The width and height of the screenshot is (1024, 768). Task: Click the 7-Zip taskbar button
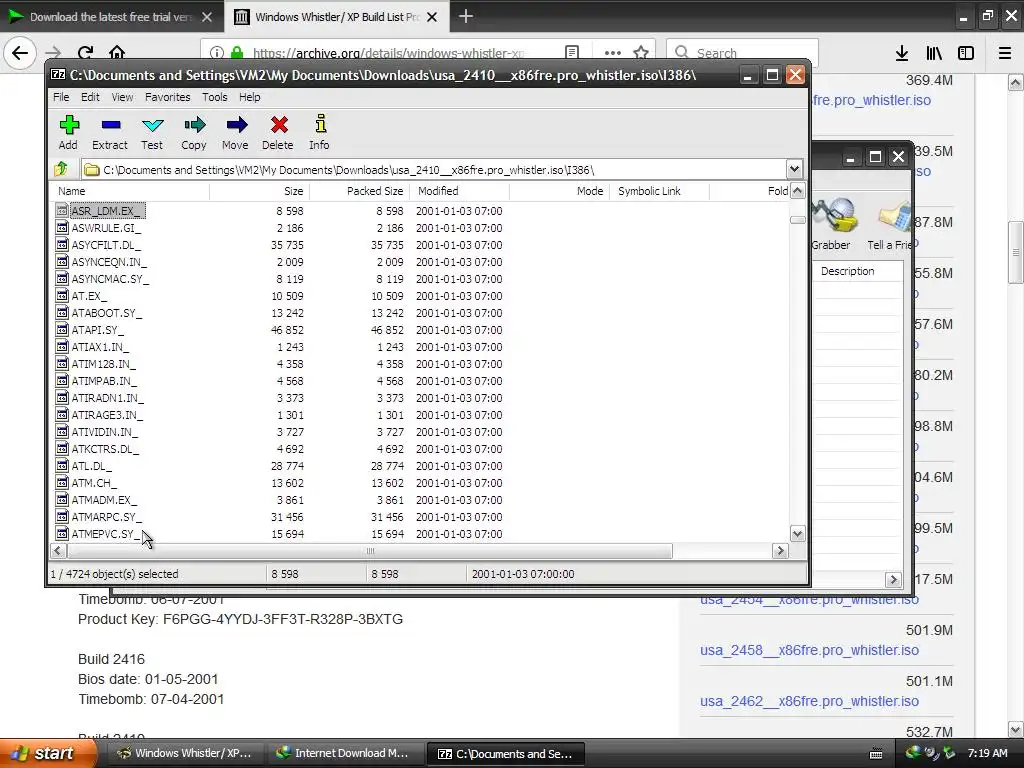tap(504, 753)
